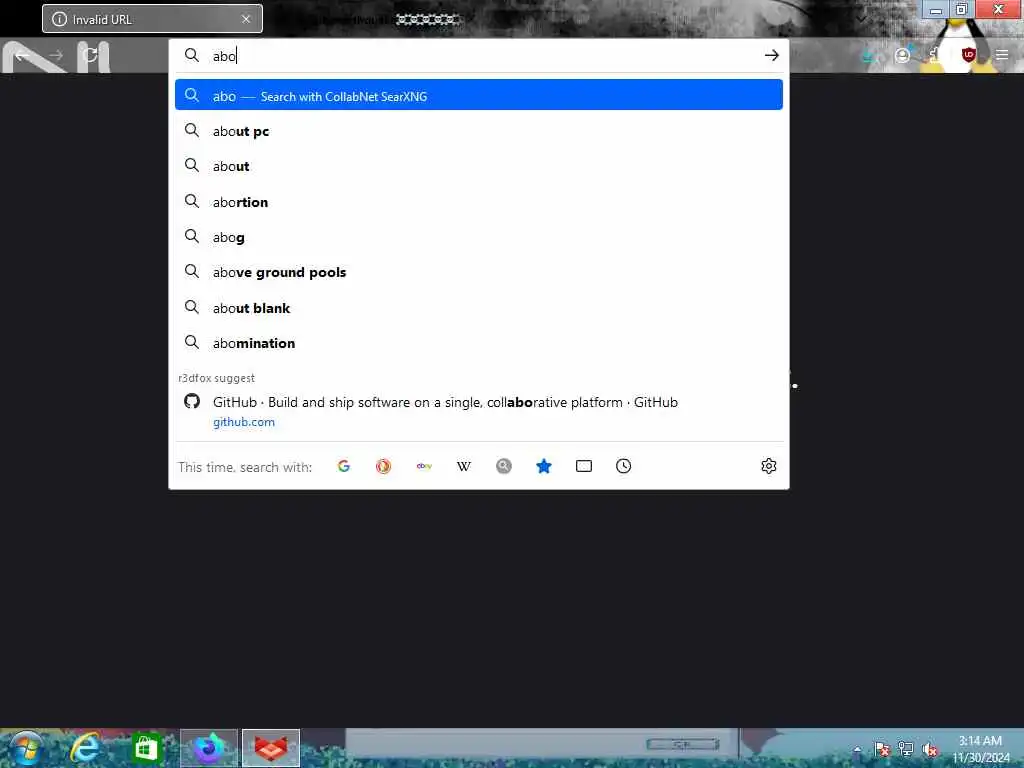Choose the 'above ground pools' suggestion
Image resolution: width=1024 pixels, height=768 pixels.
pyautogui.click(x=478, y=272)
